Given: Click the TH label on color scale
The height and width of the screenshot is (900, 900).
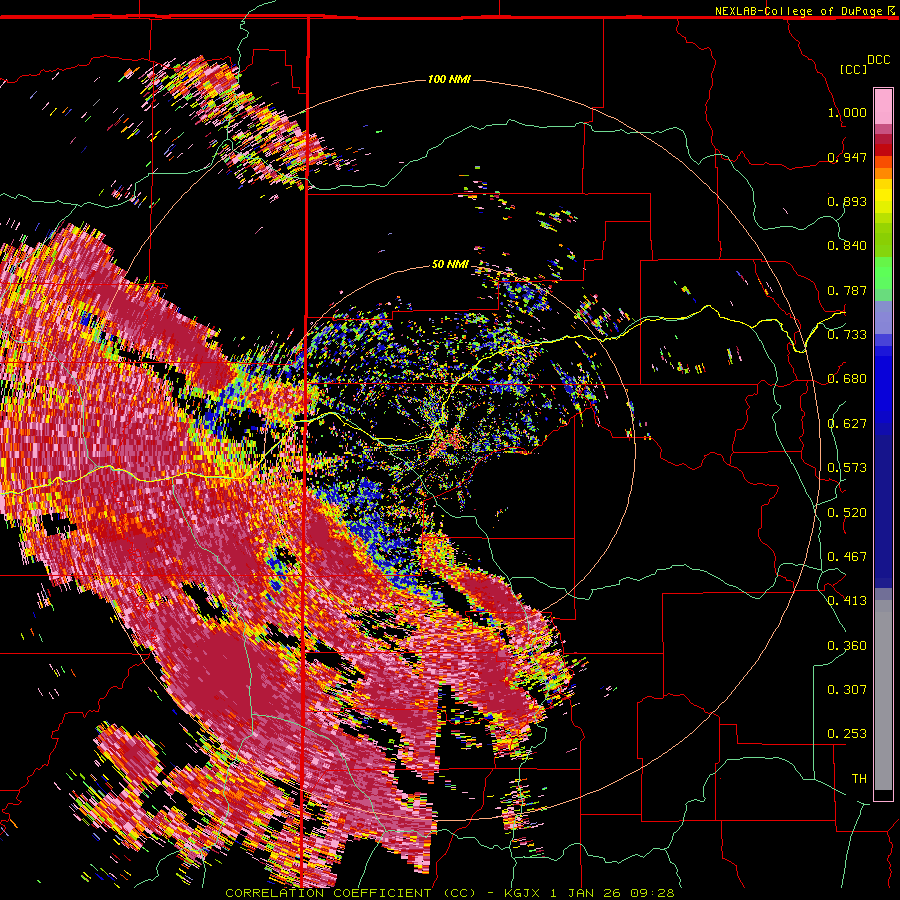Looking at the screenshot, I should coord(859,779).
